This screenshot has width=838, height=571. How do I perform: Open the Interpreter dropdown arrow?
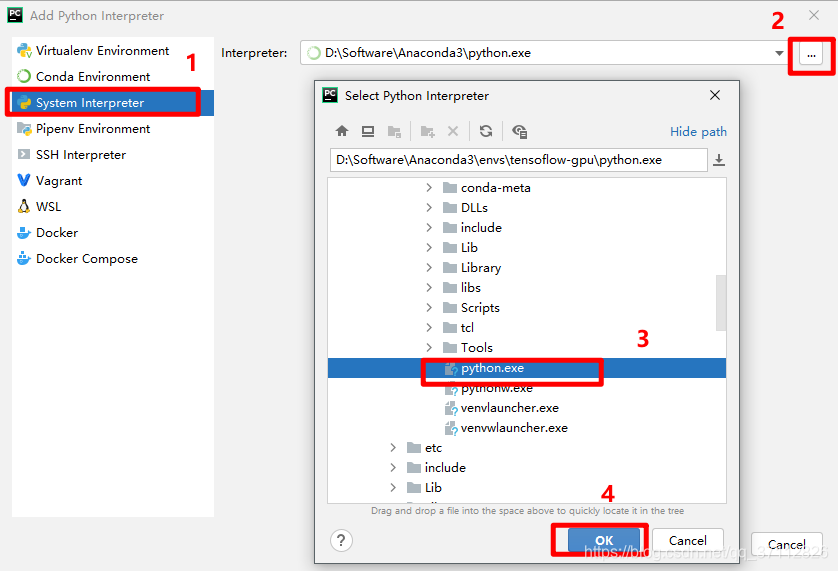click(779, 53)
